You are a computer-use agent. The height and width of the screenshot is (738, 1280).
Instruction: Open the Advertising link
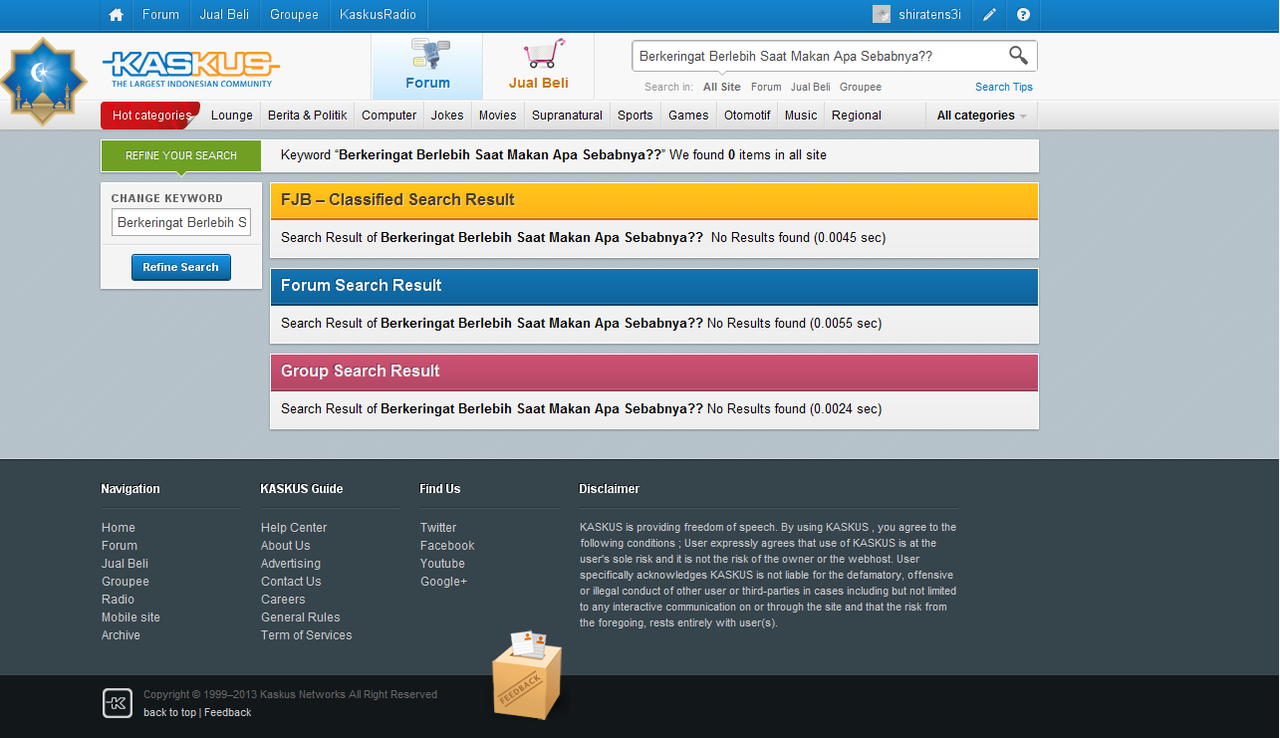[291, 564]
